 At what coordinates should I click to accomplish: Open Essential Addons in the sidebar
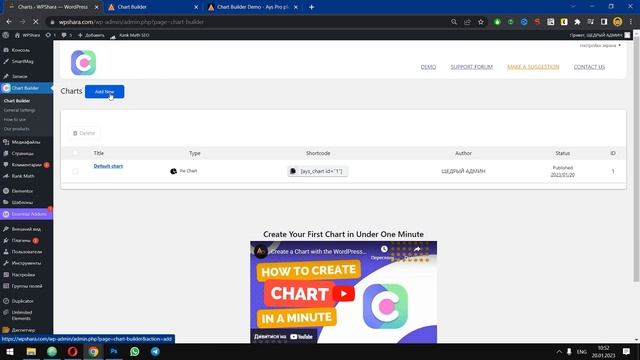pos(27,214)
